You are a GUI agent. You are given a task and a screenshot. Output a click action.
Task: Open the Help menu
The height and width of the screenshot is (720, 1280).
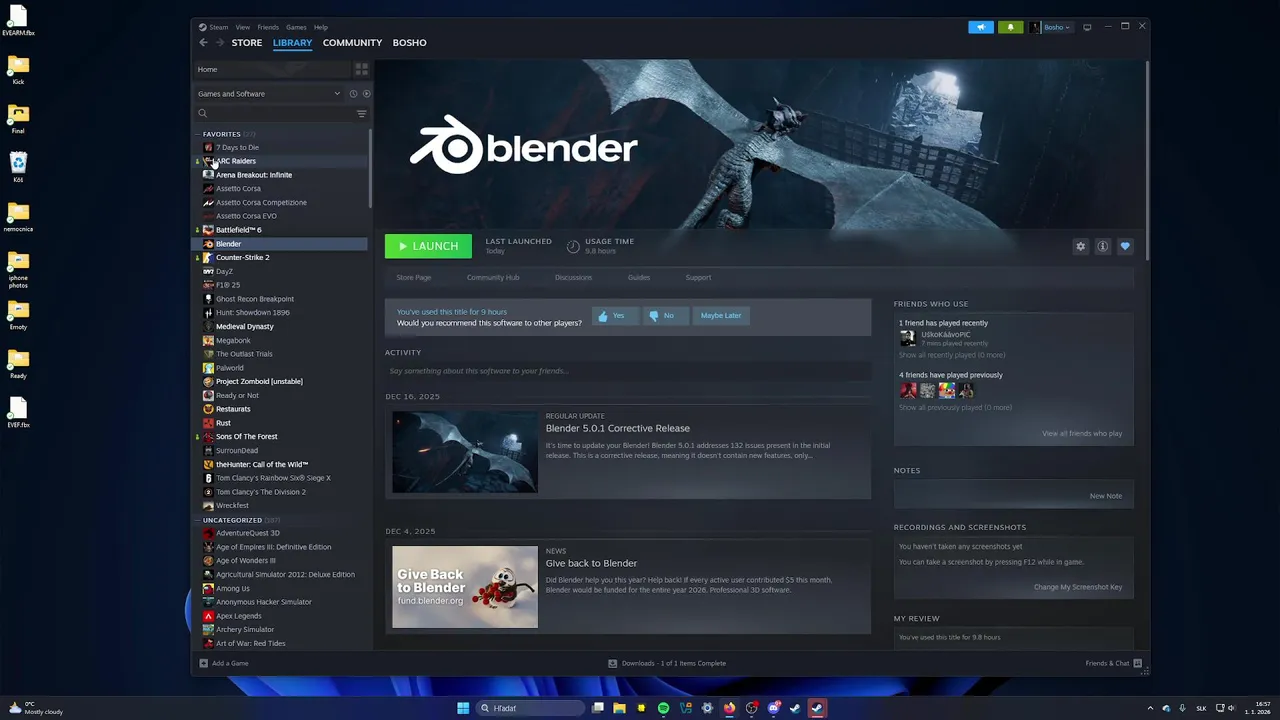(321, 27)
